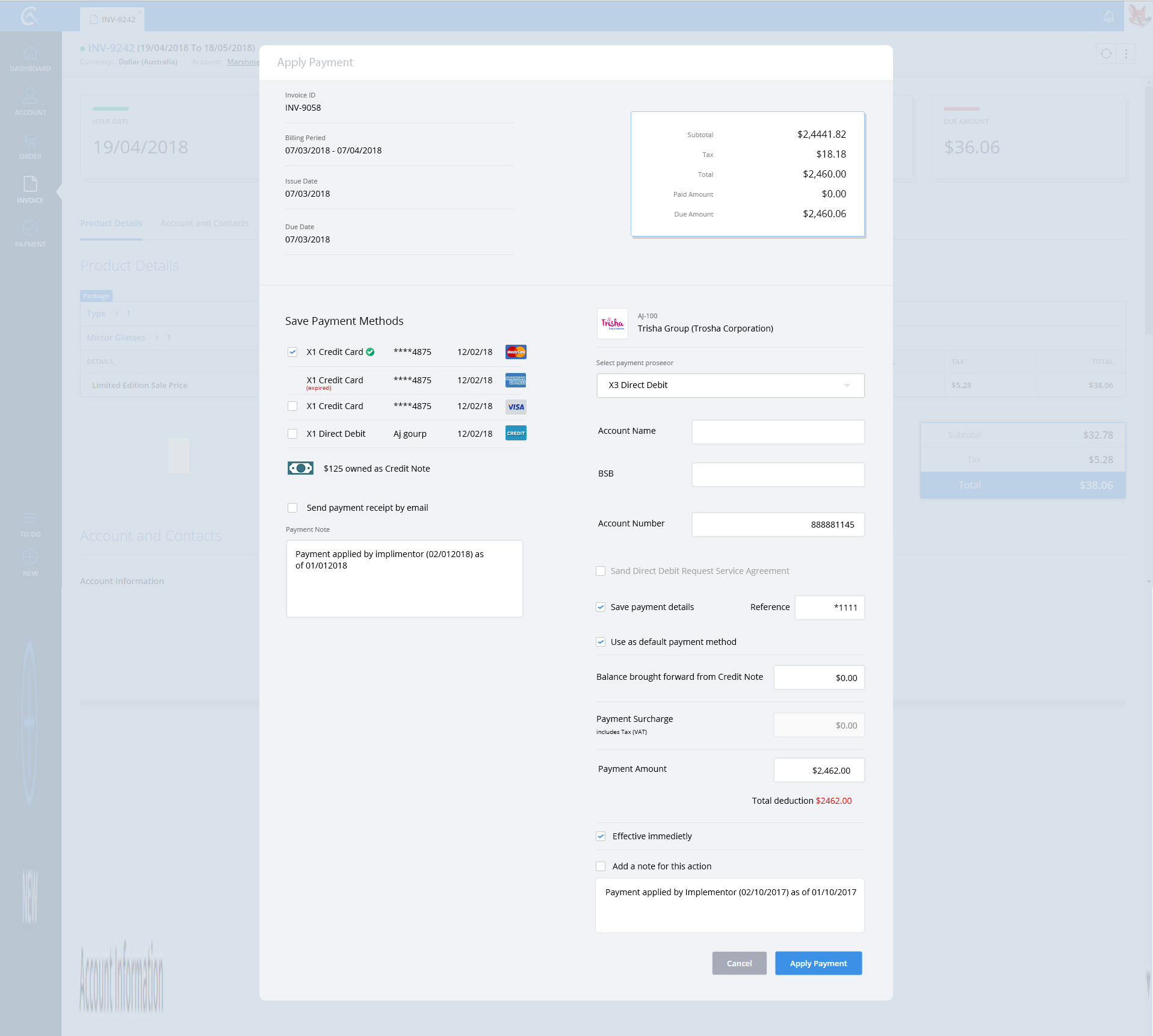Tick the X1 Direct Debit checkbox
This screenshot has height=1036, width=1153.
(x=292, y=434)
